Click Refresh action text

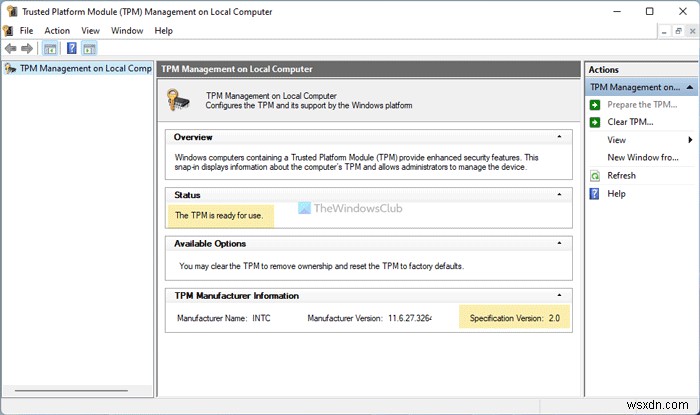(x=621, y=176)
